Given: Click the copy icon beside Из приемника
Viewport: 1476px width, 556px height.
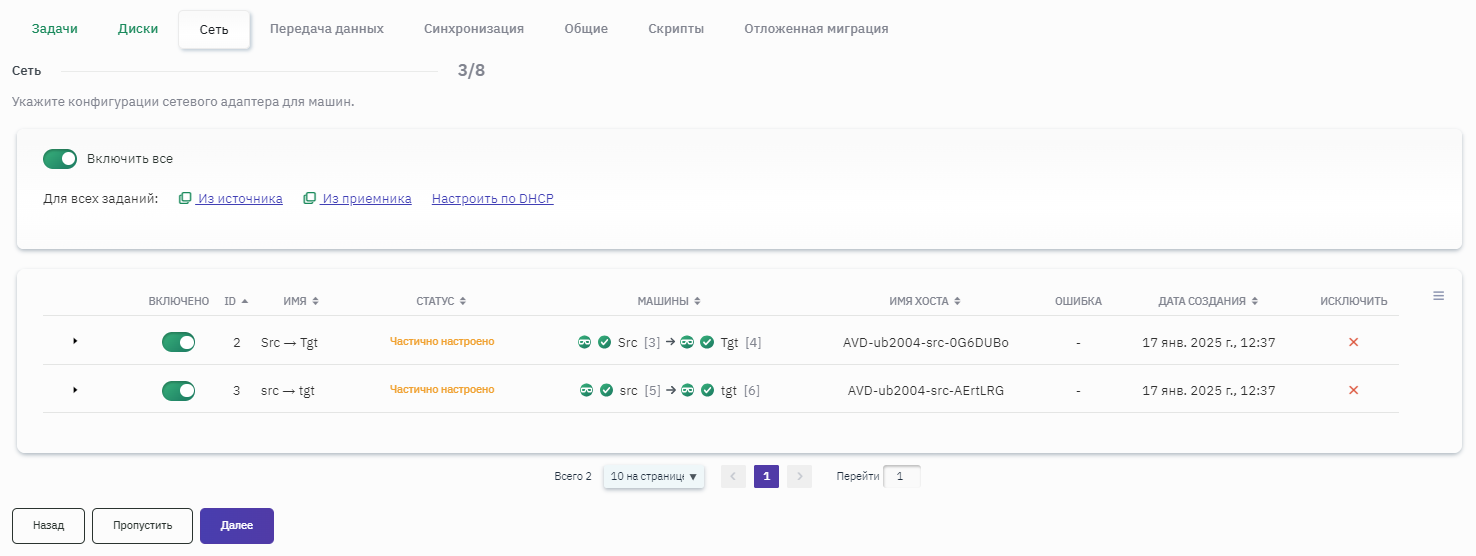Looking at the screenshot, I should 310,199.
